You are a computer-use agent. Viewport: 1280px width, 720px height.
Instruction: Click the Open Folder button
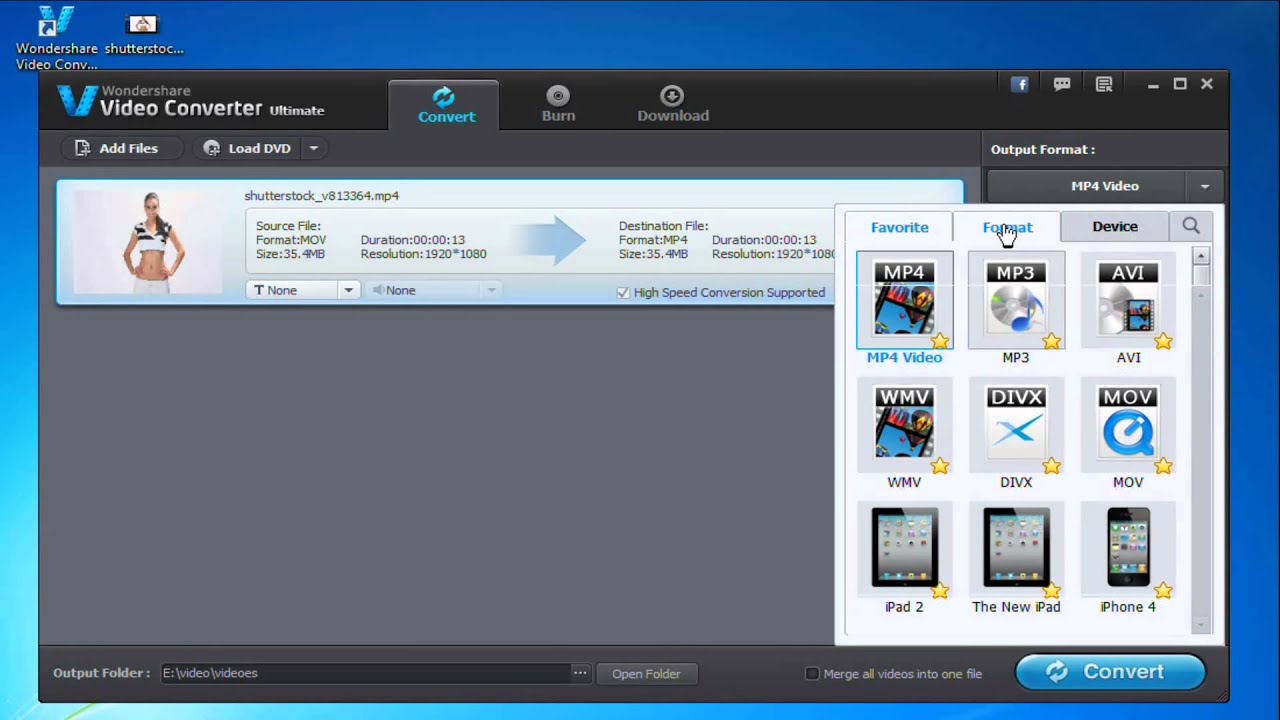tap(646, 674)
